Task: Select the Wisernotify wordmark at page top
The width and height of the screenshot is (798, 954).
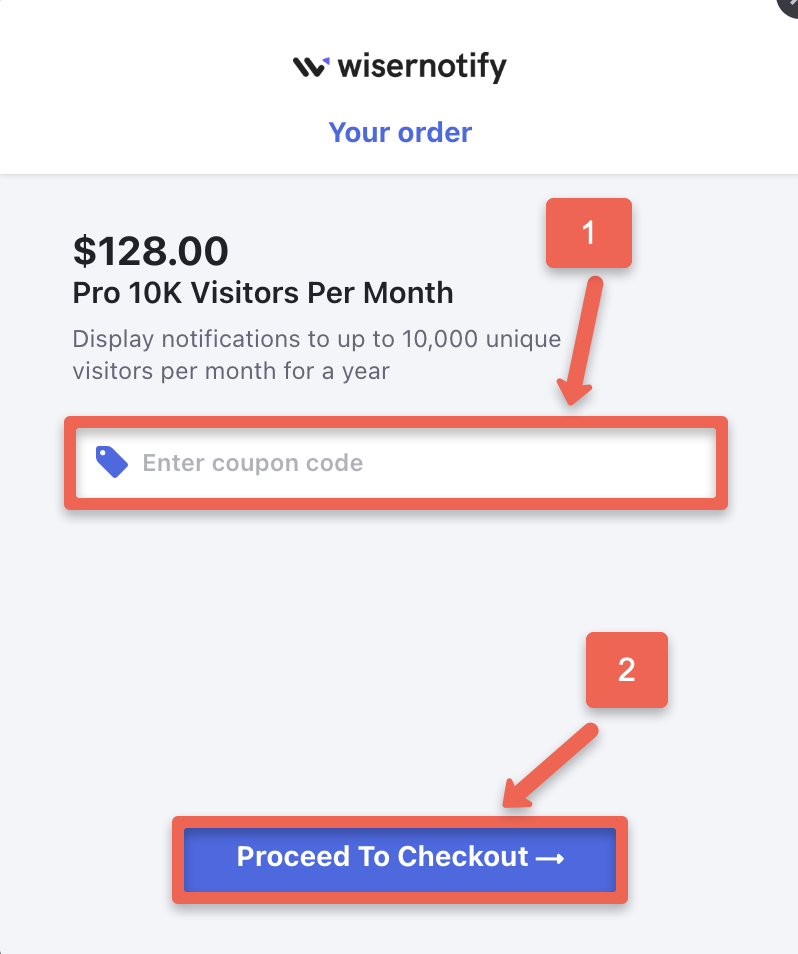Action: [422, 67]
